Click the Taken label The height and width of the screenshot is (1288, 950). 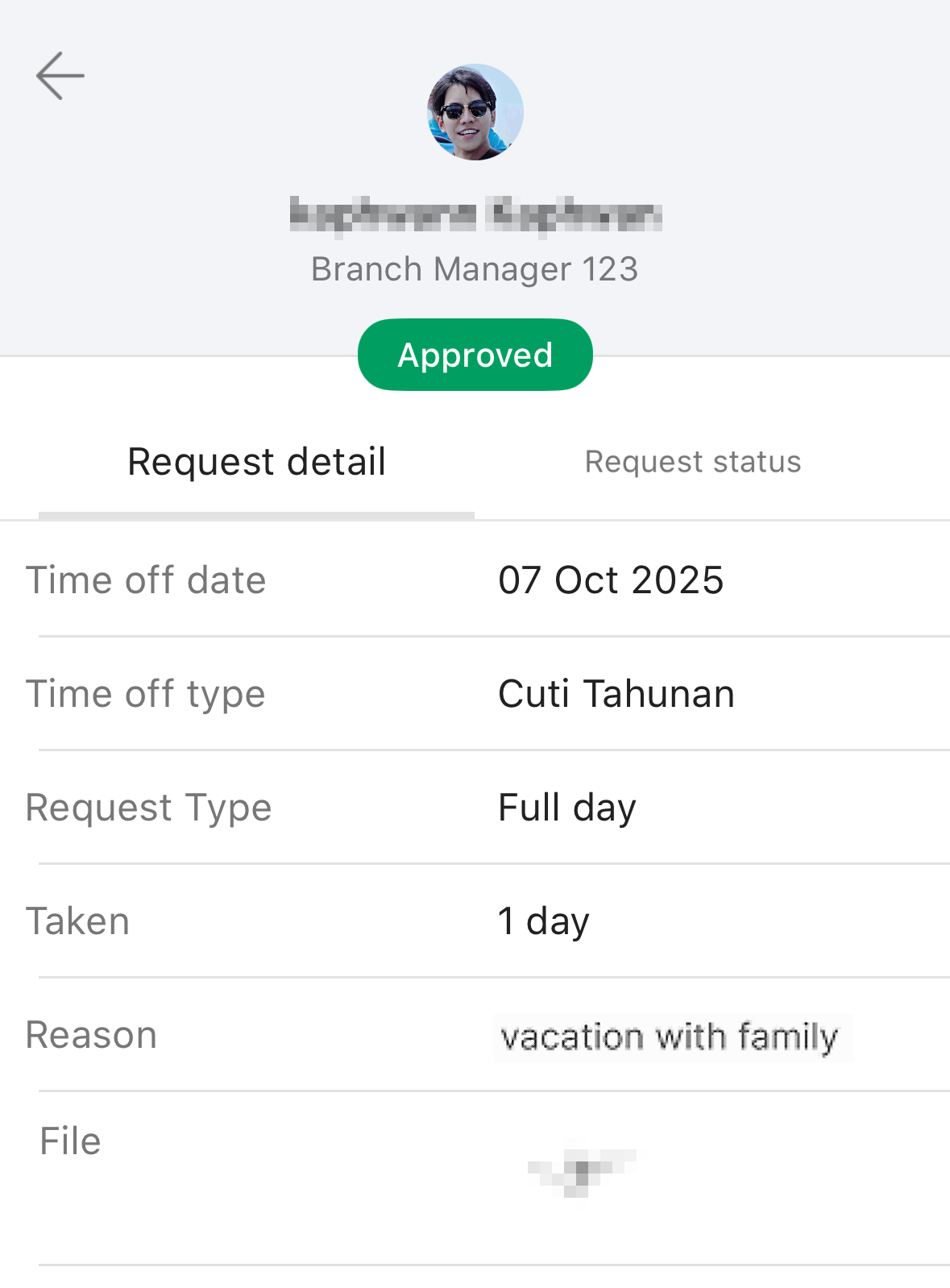point(78,921)
